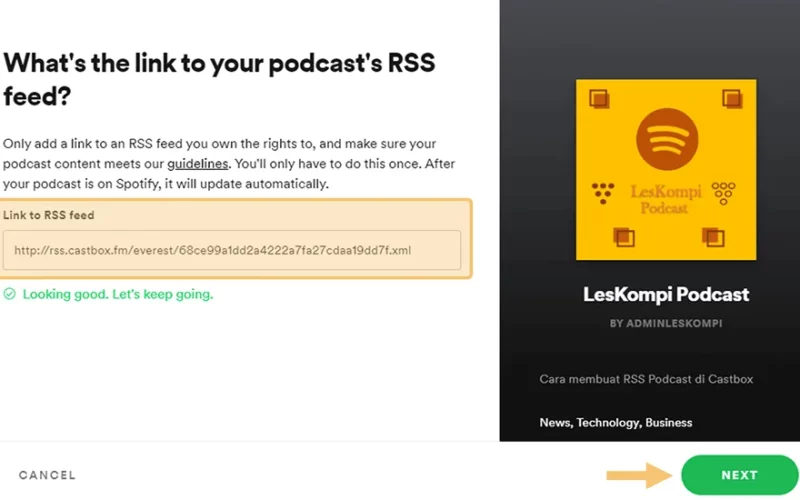Click the News, Technology, Business categories text

click(x=616, y=422)
